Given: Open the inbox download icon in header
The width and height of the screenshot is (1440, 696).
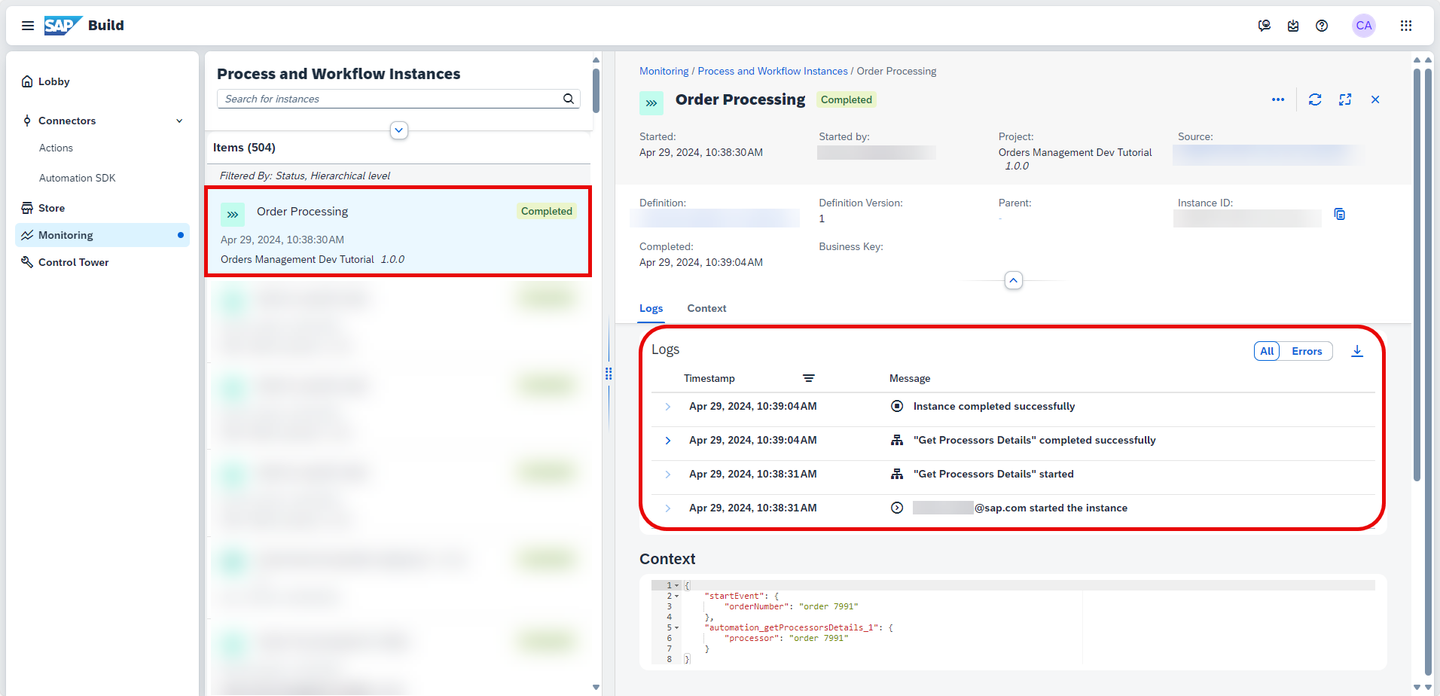Looking at the screenshot, I should [x=1293, y=26].
